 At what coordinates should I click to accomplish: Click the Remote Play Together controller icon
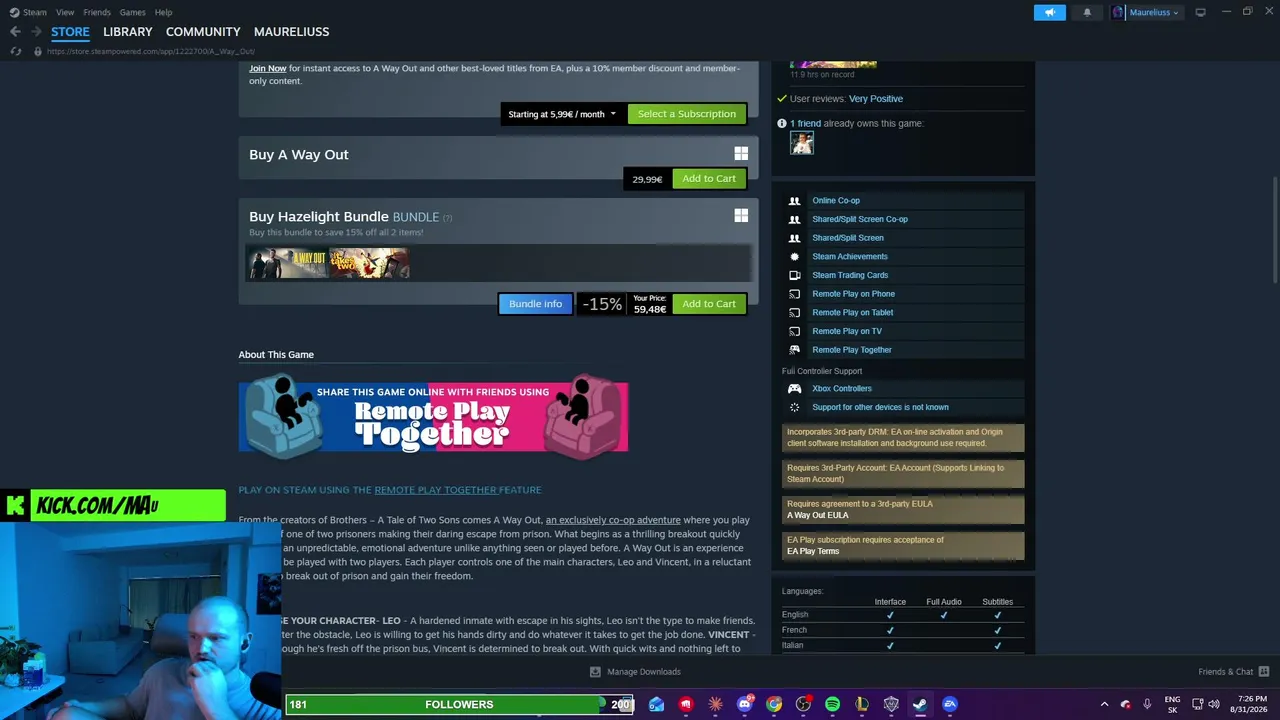794,350
